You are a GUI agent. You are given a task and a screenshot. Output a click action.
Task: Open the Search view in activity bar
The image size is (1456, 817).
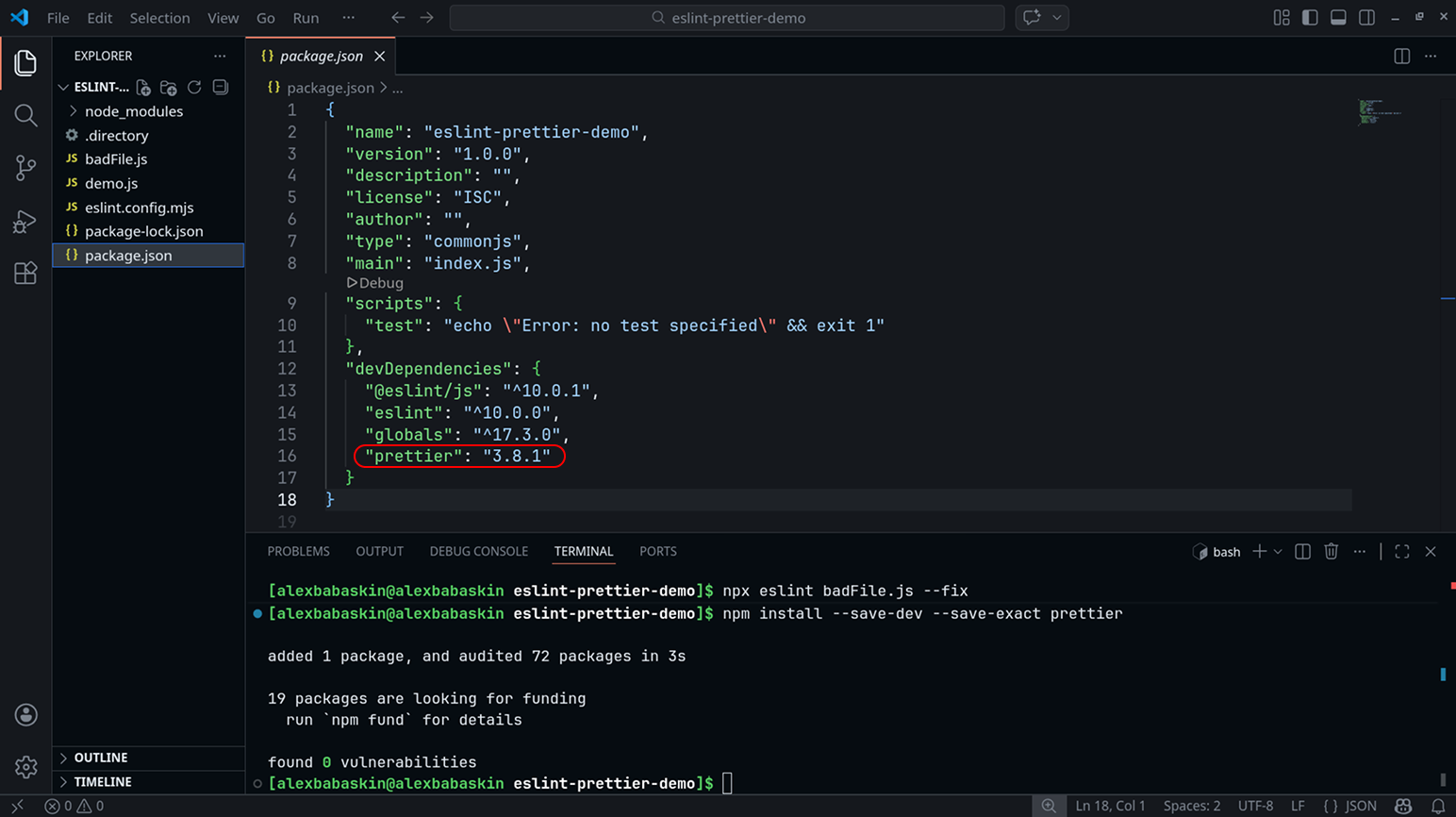[25, 115]
